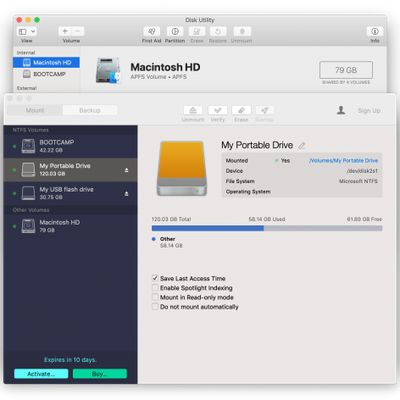Select Macintosh HD under Other Volumes
This screenshot has height=400, width=400.
(x=70, y=226)
